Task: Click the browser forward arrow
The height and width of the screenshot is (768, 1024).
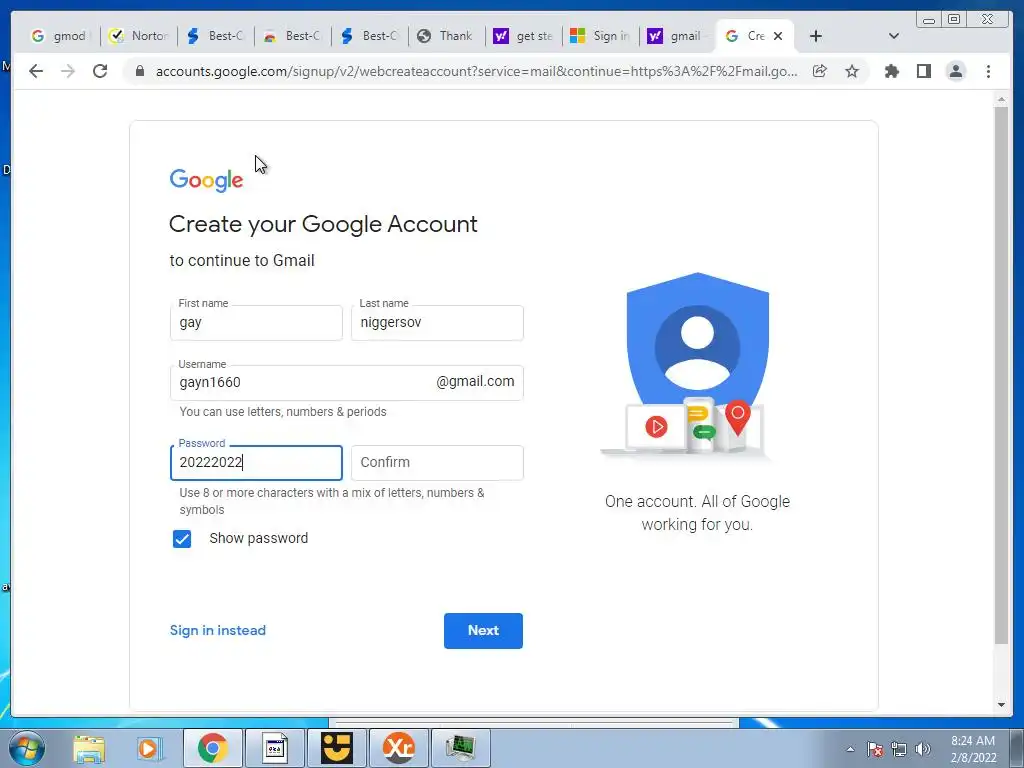Action: point(68,71)
